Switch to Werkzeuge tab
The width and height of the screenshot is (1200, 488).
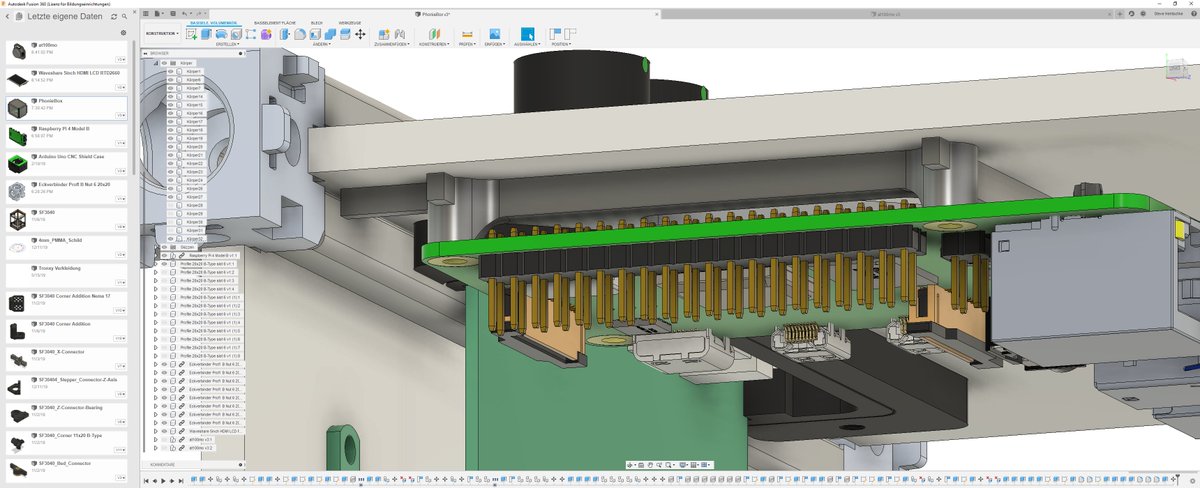350,22
